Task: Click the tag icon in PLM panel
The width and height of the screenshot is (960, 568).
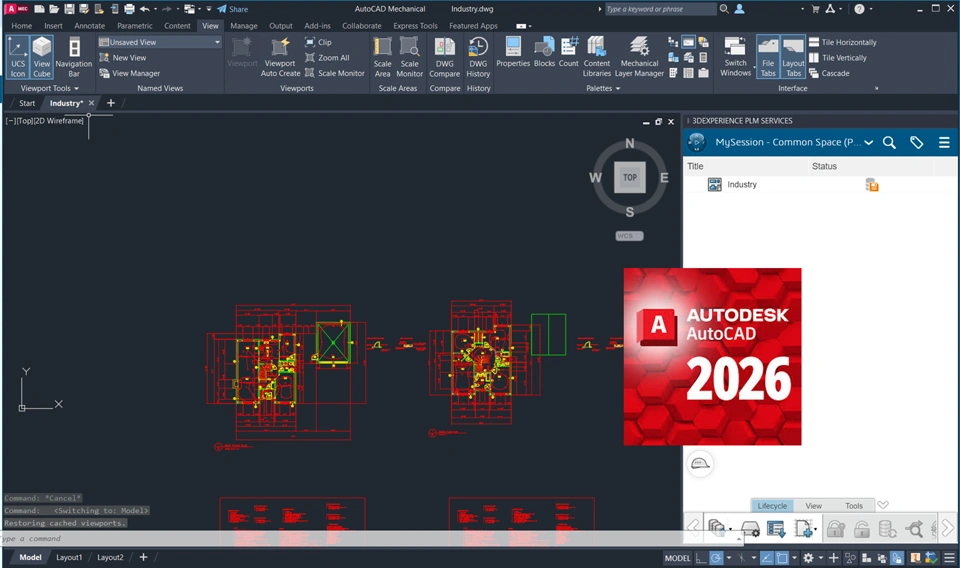Action: pyautogui.click(x=917, y=143)
